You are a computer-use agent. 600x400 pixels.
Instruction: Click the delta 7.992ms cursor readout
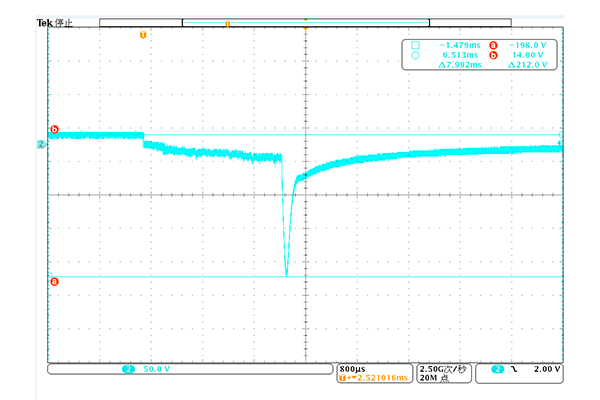click(459, 65)
